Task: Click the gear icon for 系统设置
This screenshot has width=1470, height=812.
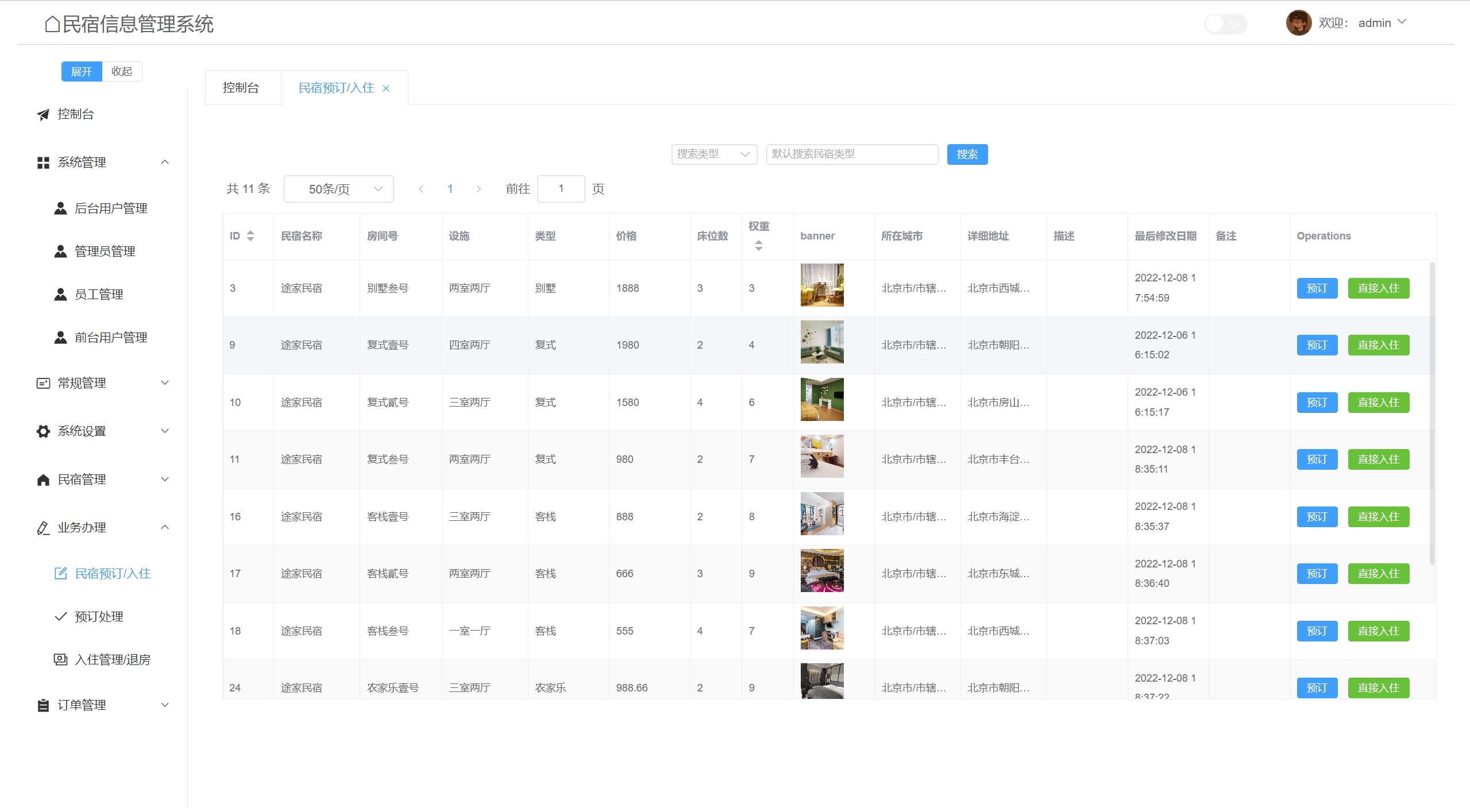Action: tap(43, 431)
